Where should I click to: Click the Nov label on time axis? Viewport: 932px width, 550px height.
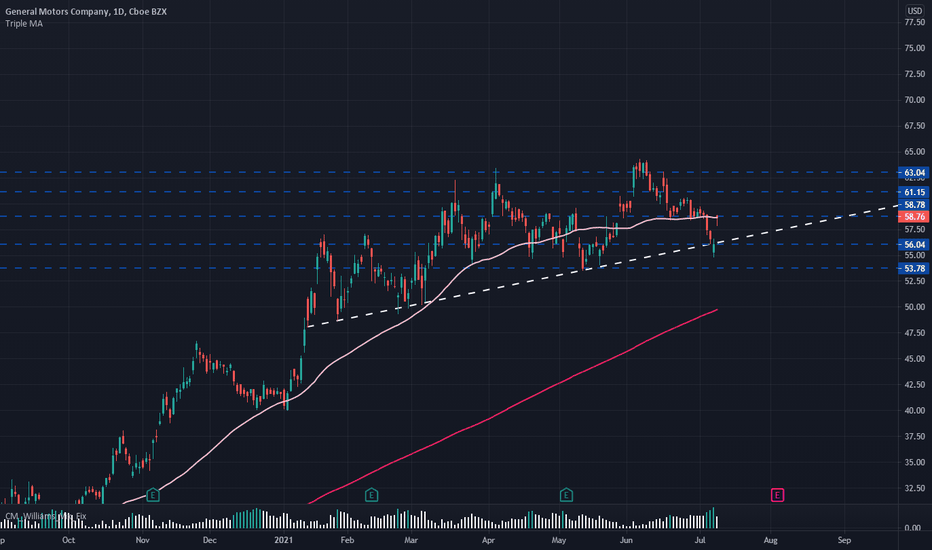(142, 540)
